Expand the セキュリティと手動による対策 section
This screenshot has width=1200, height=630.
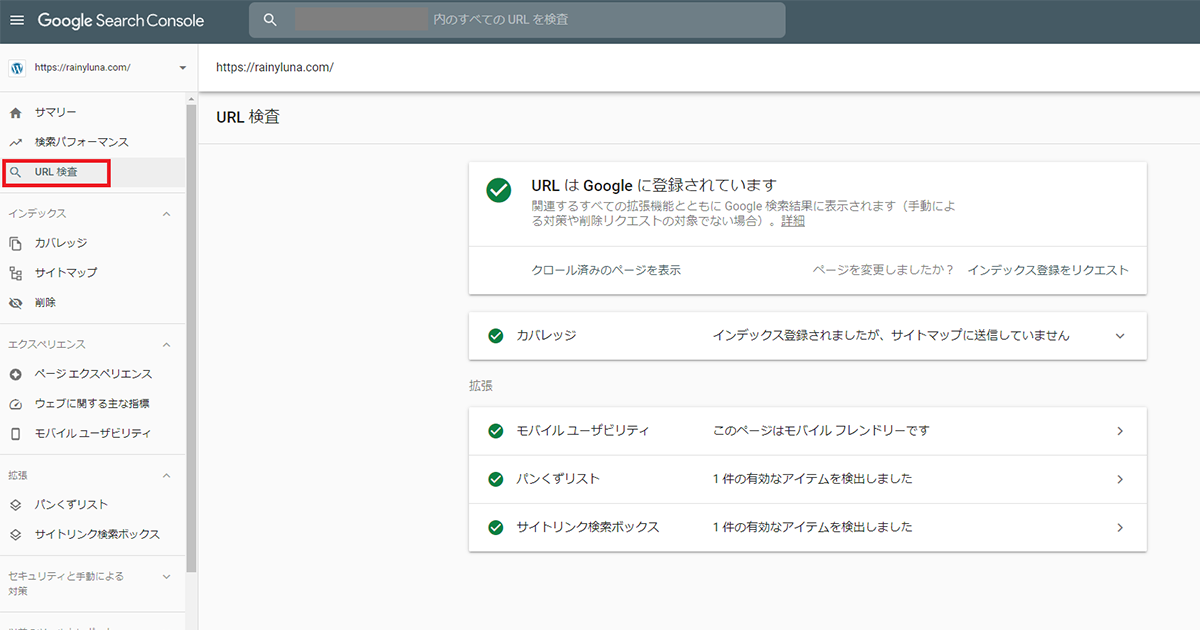(x=166, y=577)
